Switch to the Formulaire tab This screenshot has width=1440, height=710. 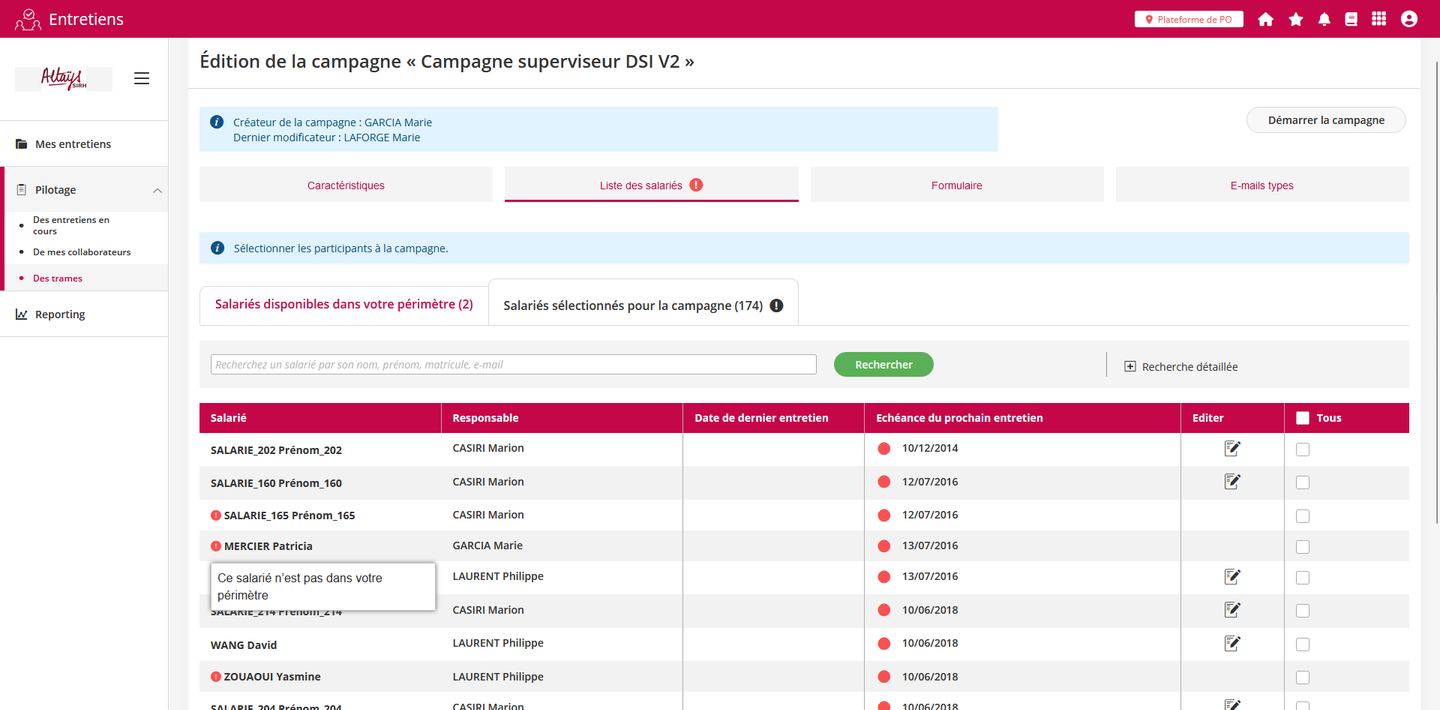pos(956,185)
